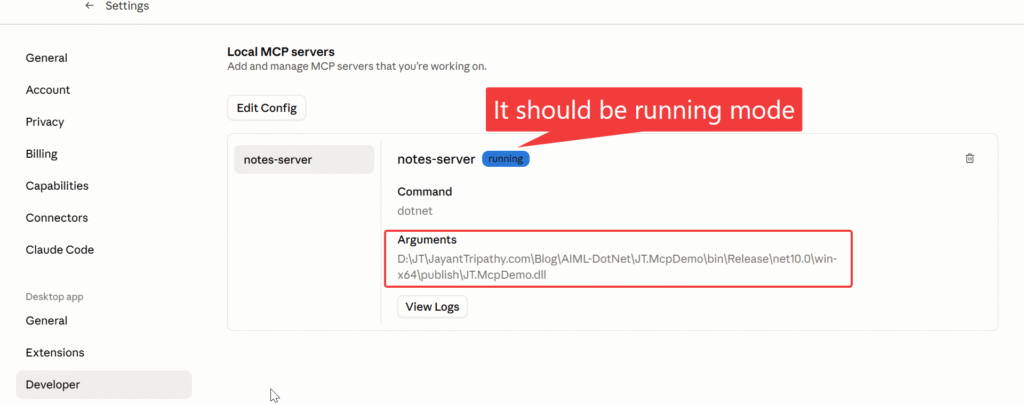Open the Account settings page

coord(48,90)
